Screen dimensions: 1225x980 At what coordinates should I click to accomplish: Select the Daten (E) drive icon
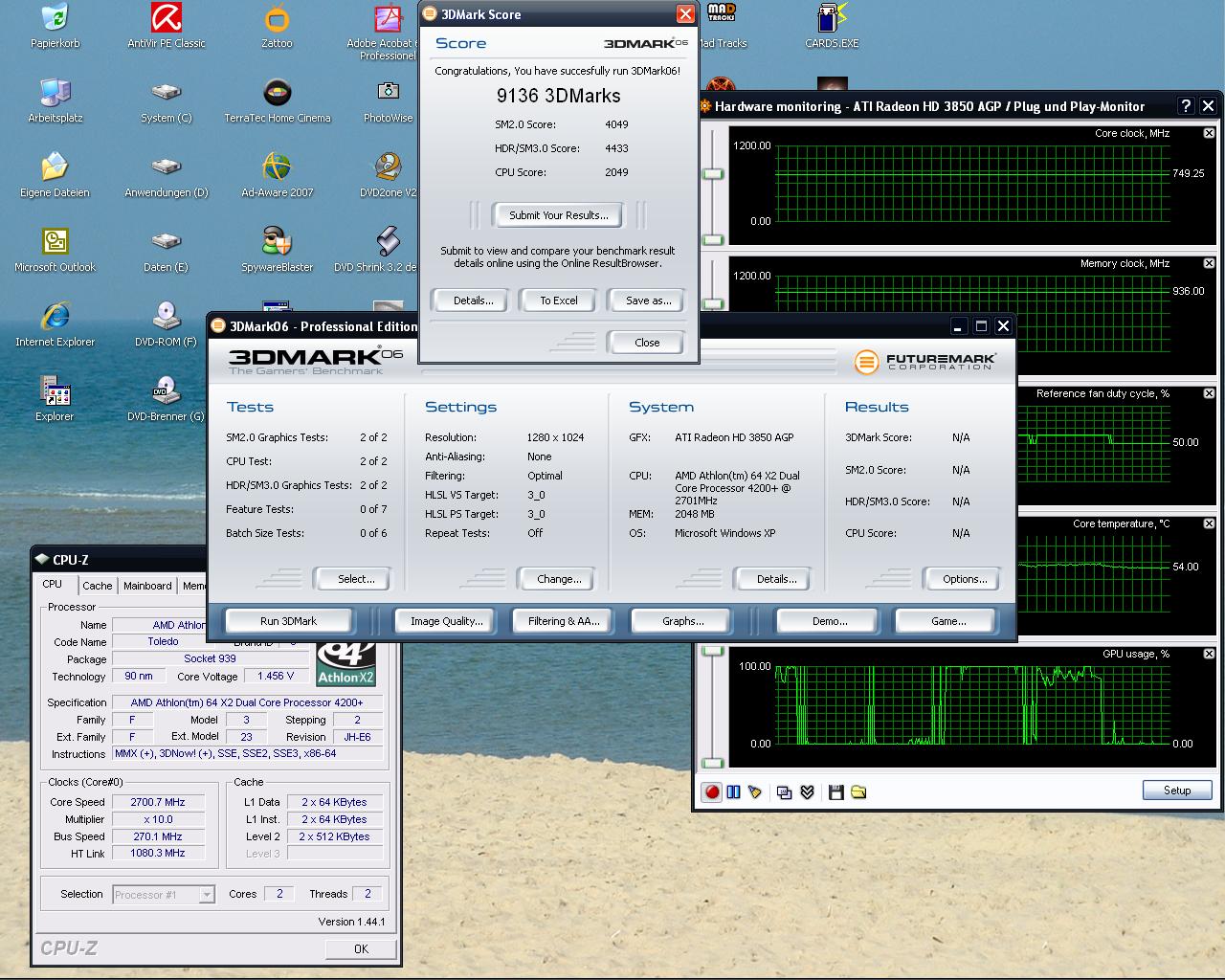(167, 250)
